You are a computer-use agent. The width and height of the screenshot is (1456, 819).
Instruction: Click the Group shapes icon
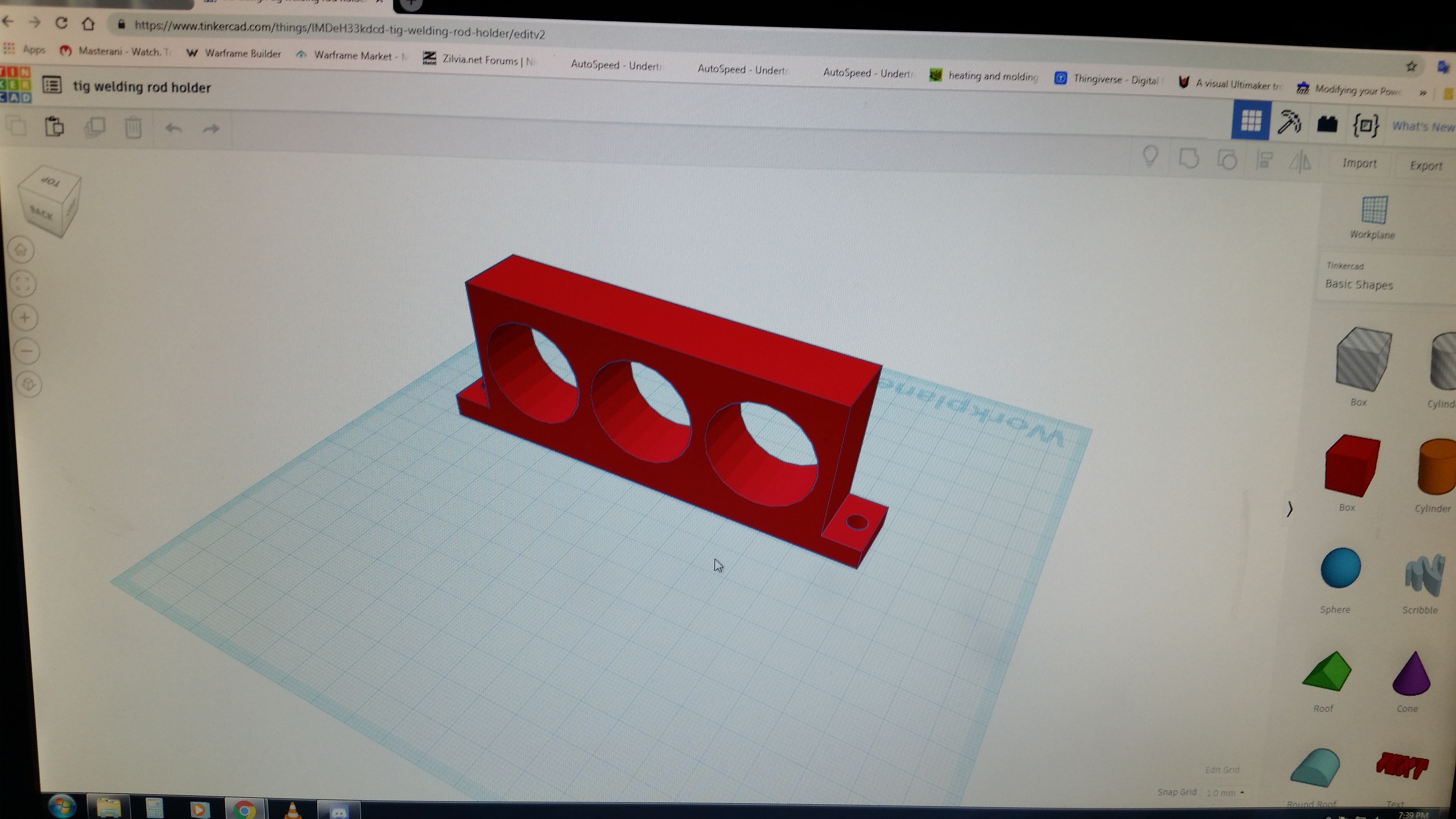click(1189, 158)
